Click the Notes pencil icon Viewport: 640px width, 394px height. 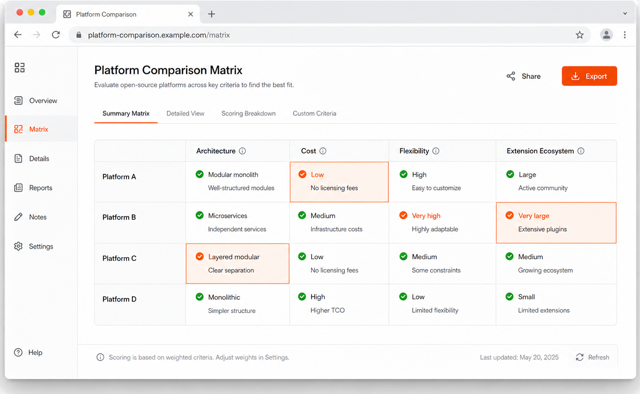pos(18,217)
